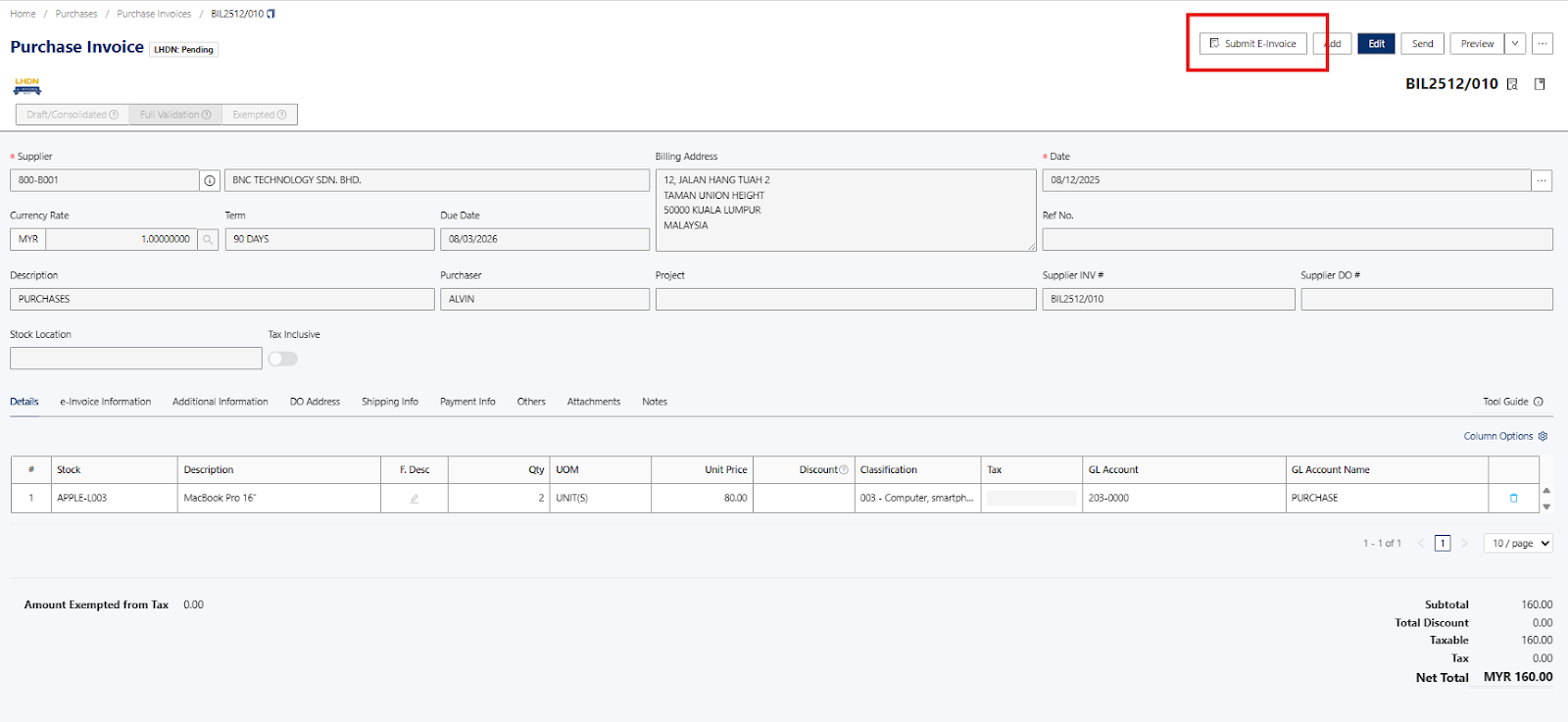Expand the Preview dropdown arrow

pos(1515,43)
